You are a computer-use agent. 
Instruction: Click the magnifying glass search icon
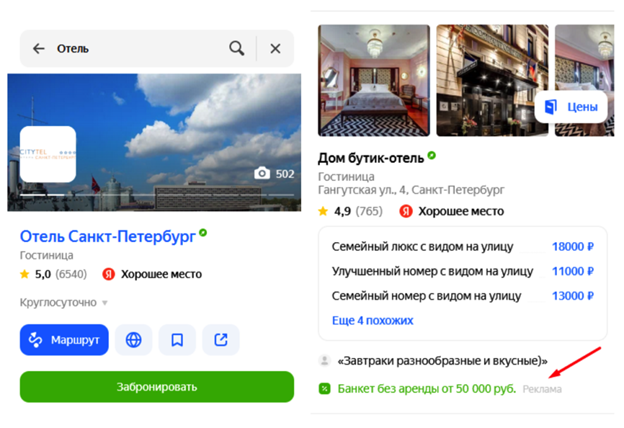click(x=236, y=48)
